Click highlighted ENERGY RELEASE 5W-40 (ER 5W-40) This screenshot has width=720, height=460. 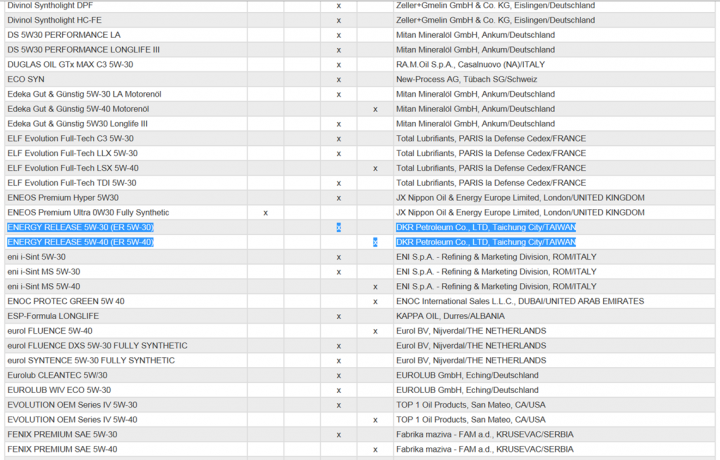pyautogui.click(x=80, y=242)
